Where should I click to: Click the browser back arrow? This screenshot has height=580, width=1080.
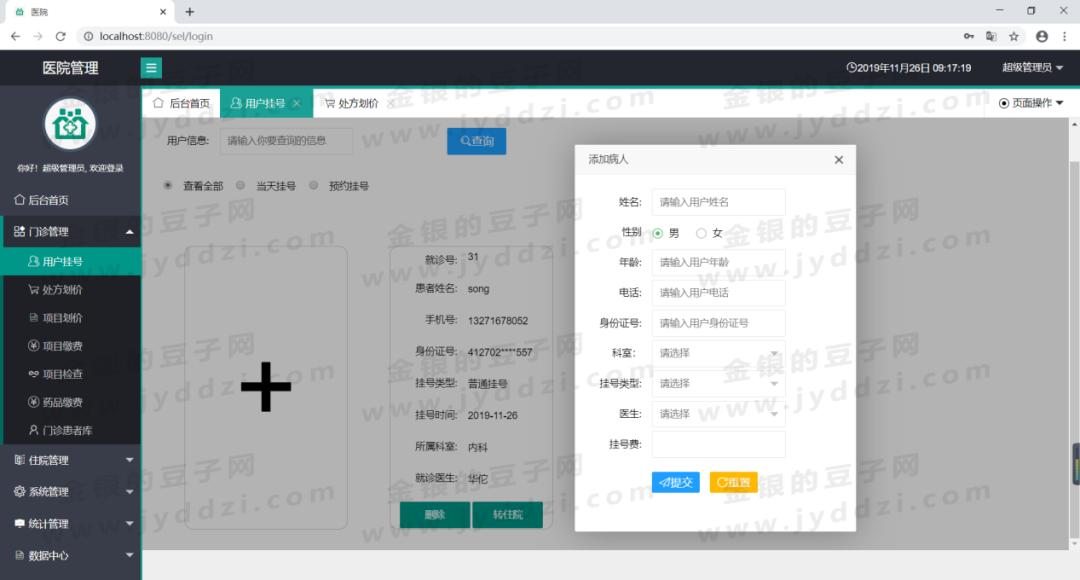point(15,36)
